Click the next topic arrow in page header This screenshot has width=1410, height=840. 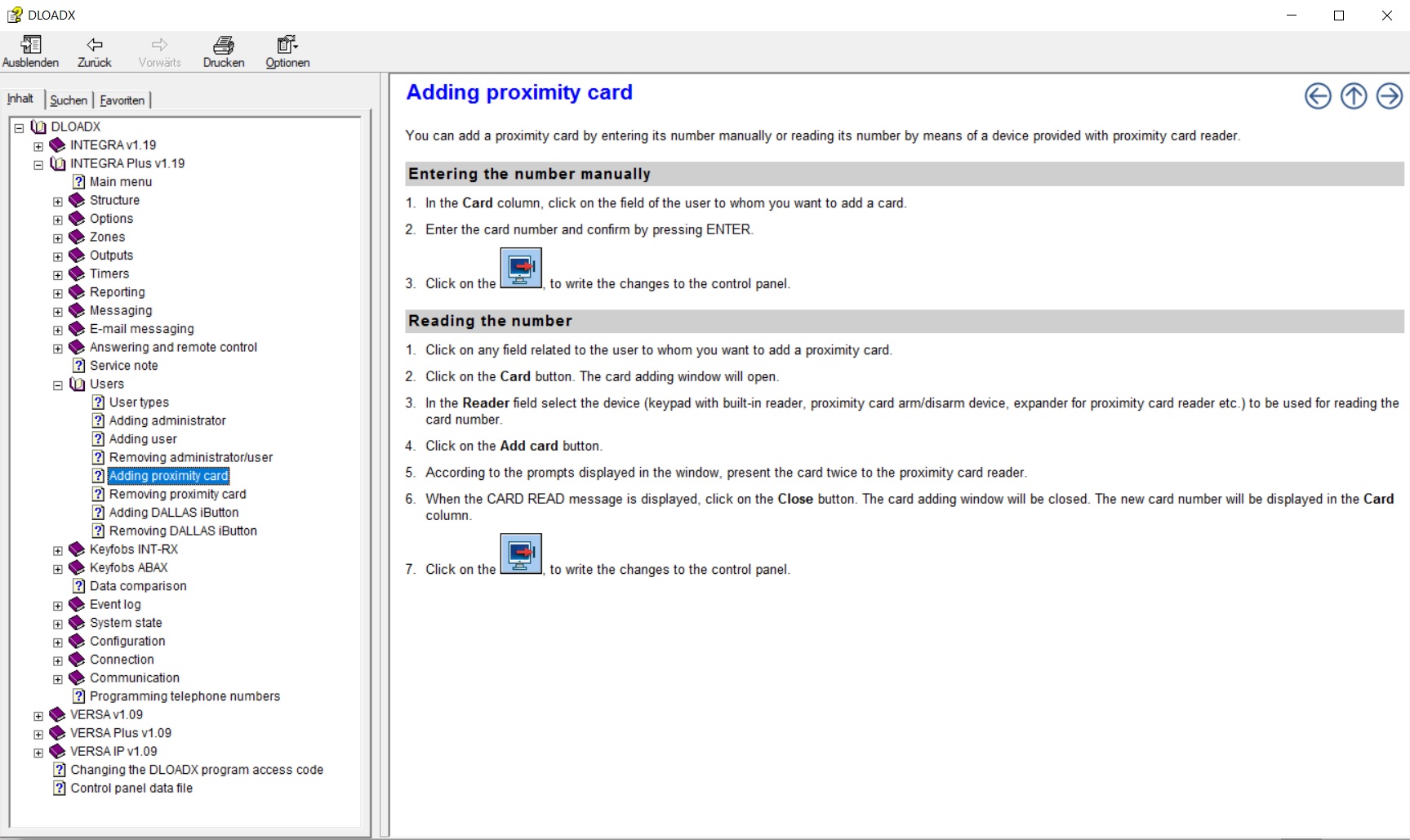(1390, 96)
